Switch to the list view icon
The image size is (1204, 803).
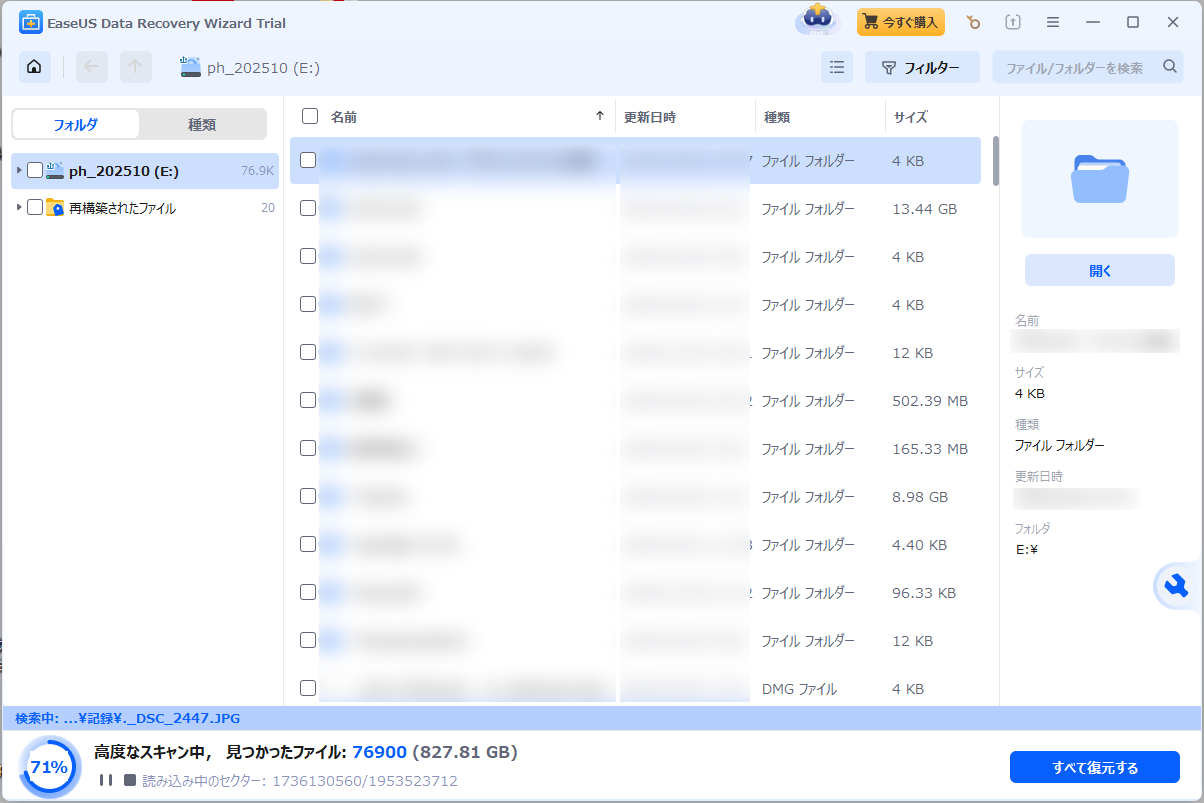tap(837, 67)
